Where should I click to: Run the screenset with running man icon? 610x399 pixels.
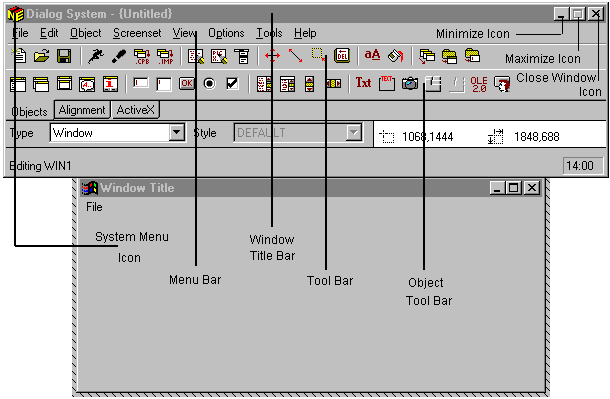click(x=95, y=56)
